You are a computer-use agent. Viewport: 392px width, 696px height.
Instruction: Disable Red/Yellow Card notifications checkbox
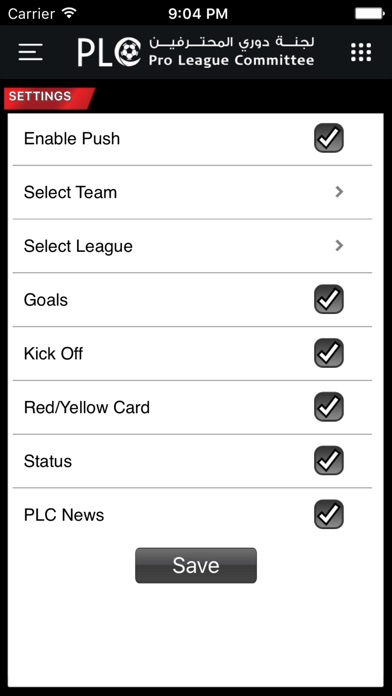tap(329, 407)
